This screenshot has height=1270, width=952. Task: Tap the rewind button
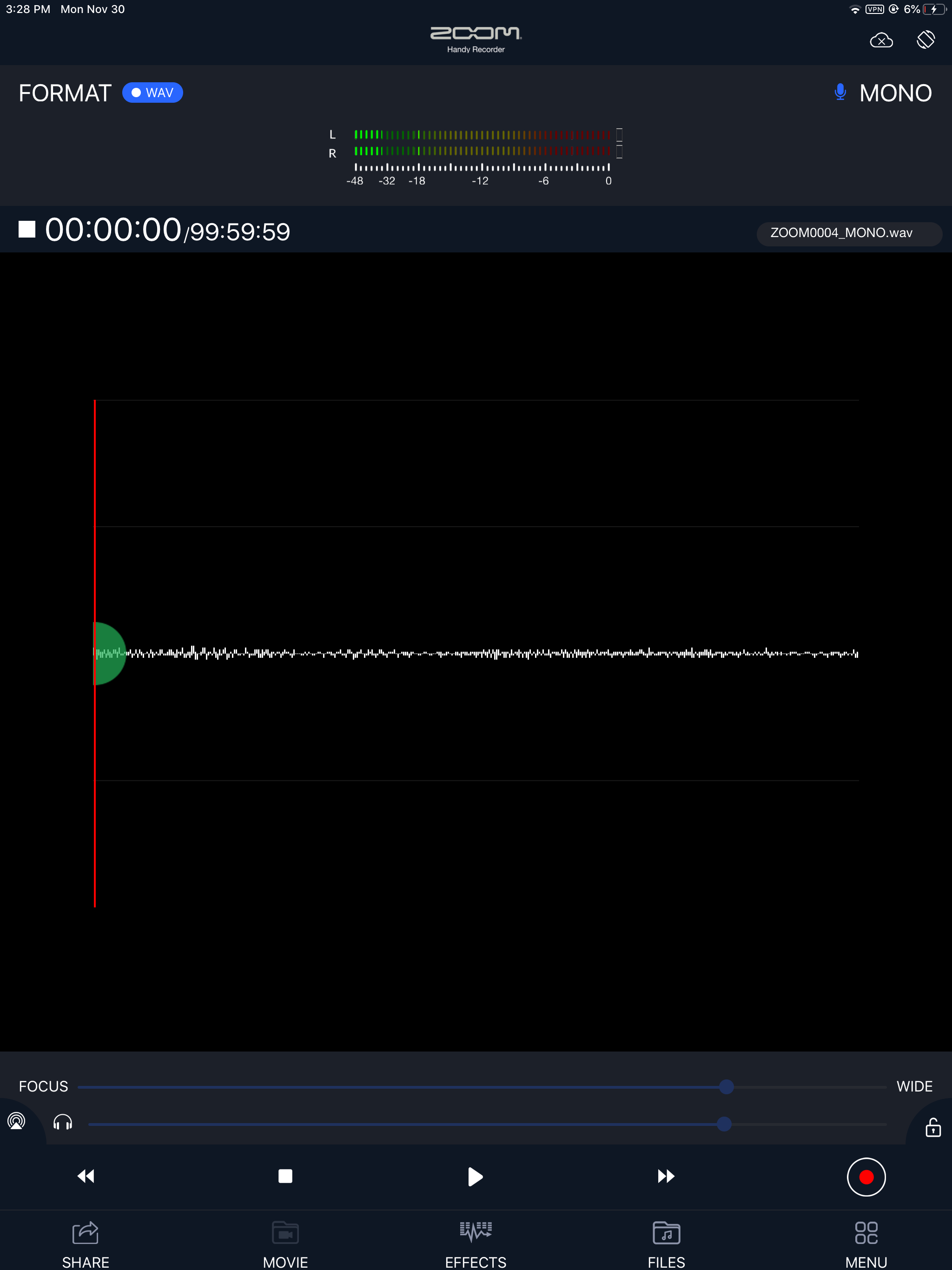click(x=86, y=1176)
